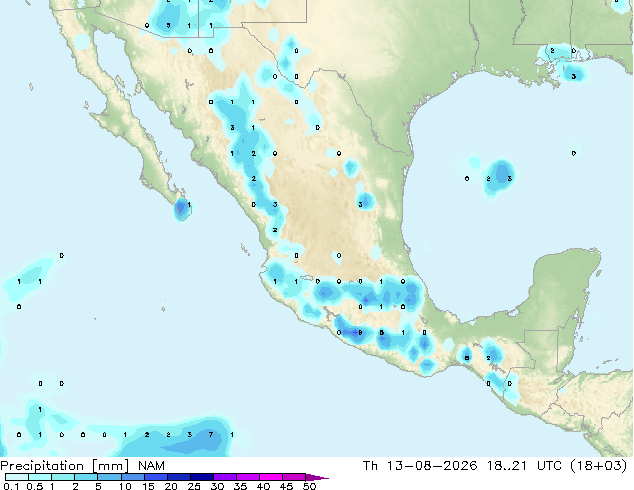Click the 'Th' weekday abbreviation

click(x=370, y=466)
